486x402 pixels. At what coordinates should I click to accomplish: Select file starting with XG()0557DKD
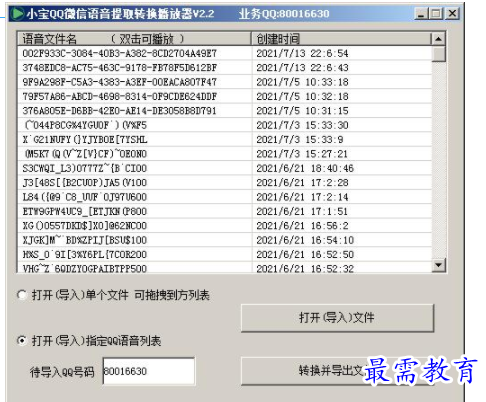pos(85,225)
